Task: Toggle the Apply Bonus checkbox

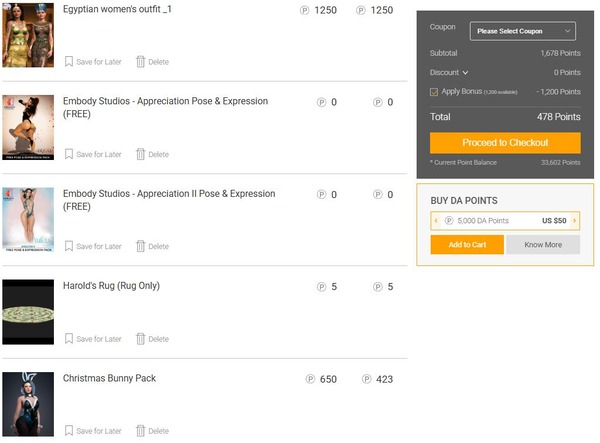Action: tap(434, 91)
